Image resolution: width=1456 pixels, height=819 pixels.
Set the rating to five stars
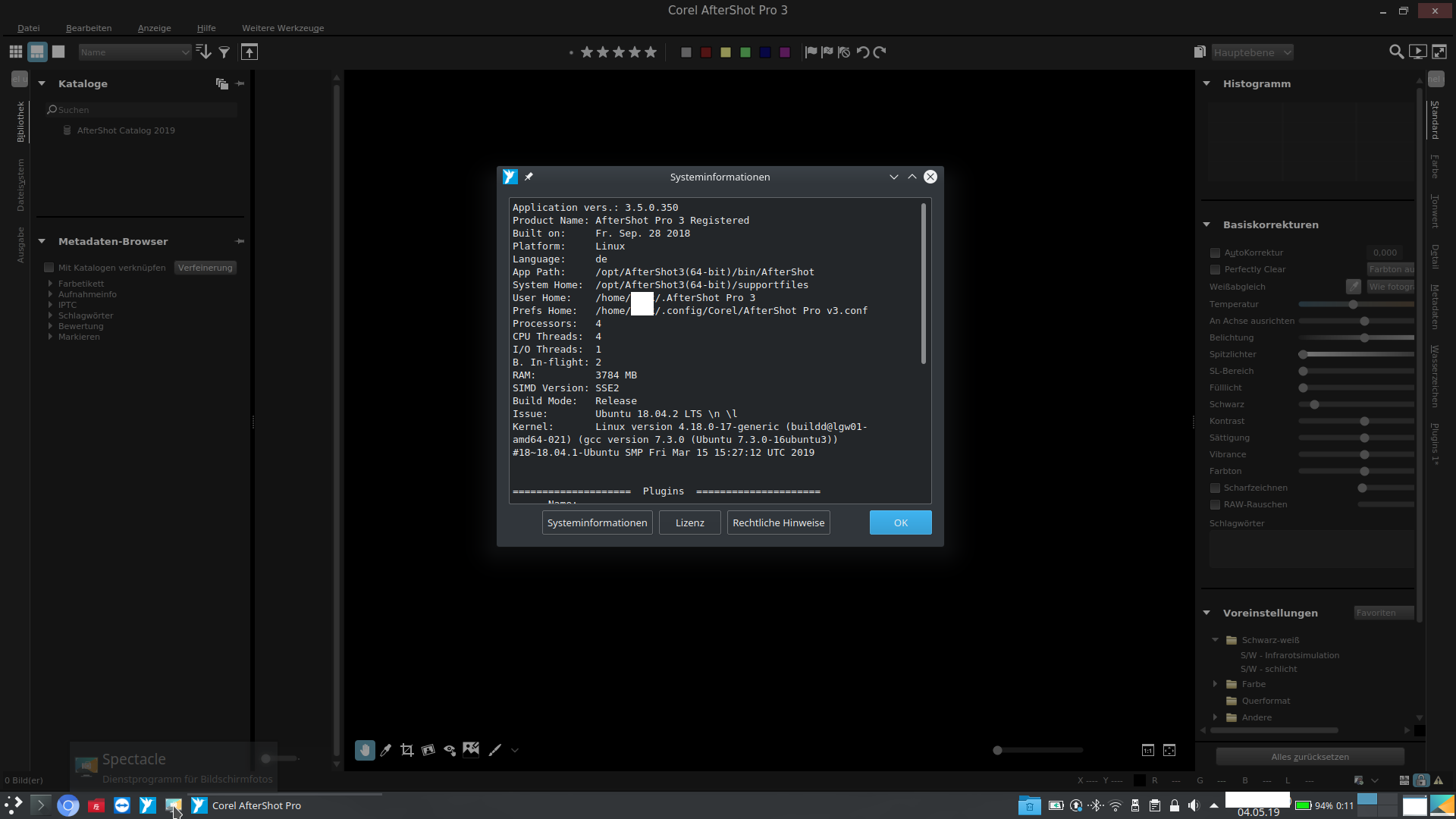click(x=651, y=52)
